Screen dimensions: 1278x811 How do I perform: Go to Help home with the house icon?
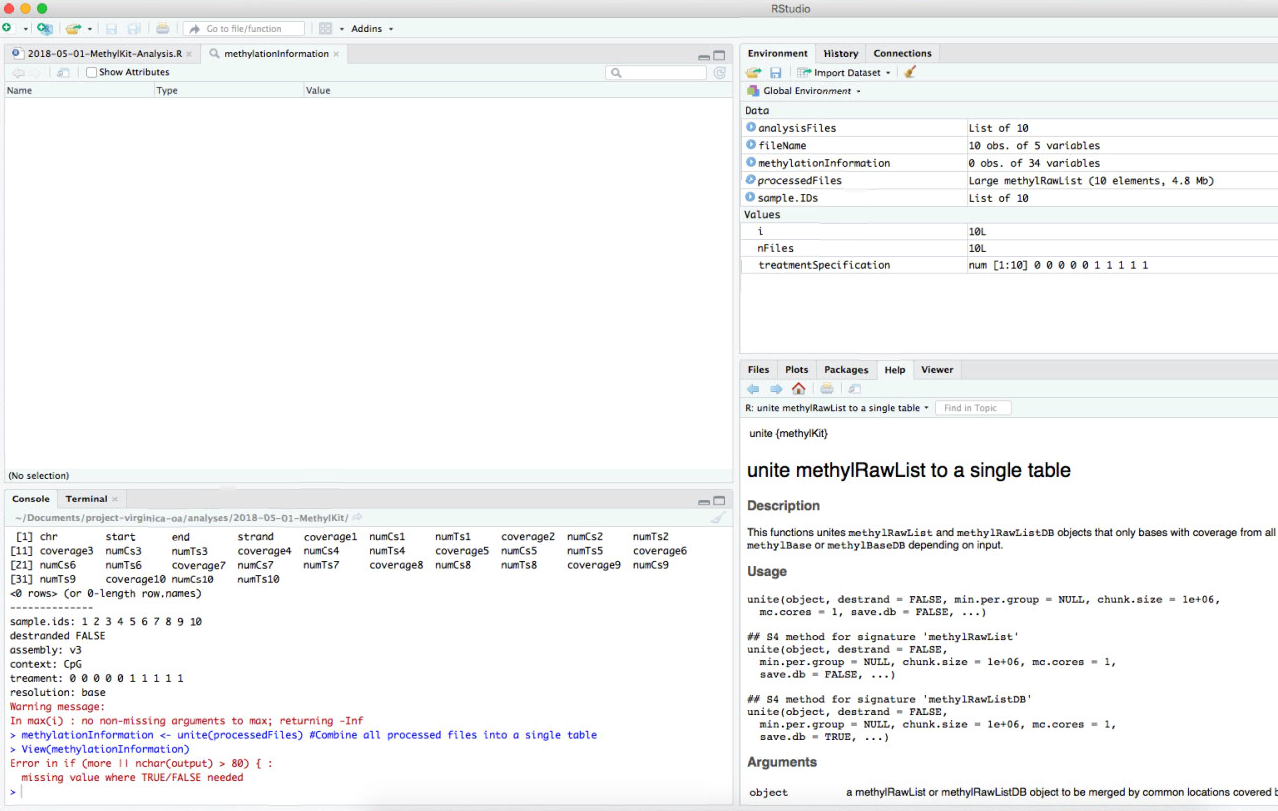(x=799, y=388)
